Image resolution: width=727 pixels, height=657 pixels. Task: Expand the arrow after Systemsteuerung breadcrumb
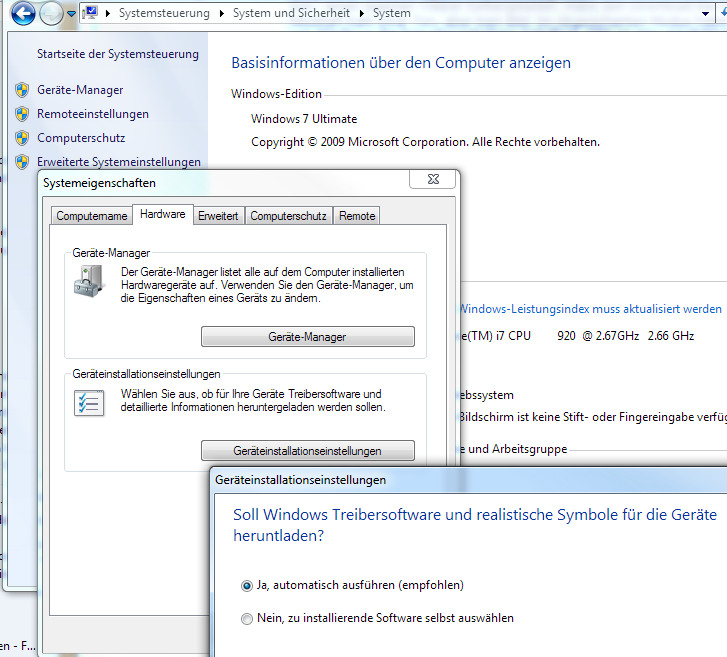tap(222, 13)
